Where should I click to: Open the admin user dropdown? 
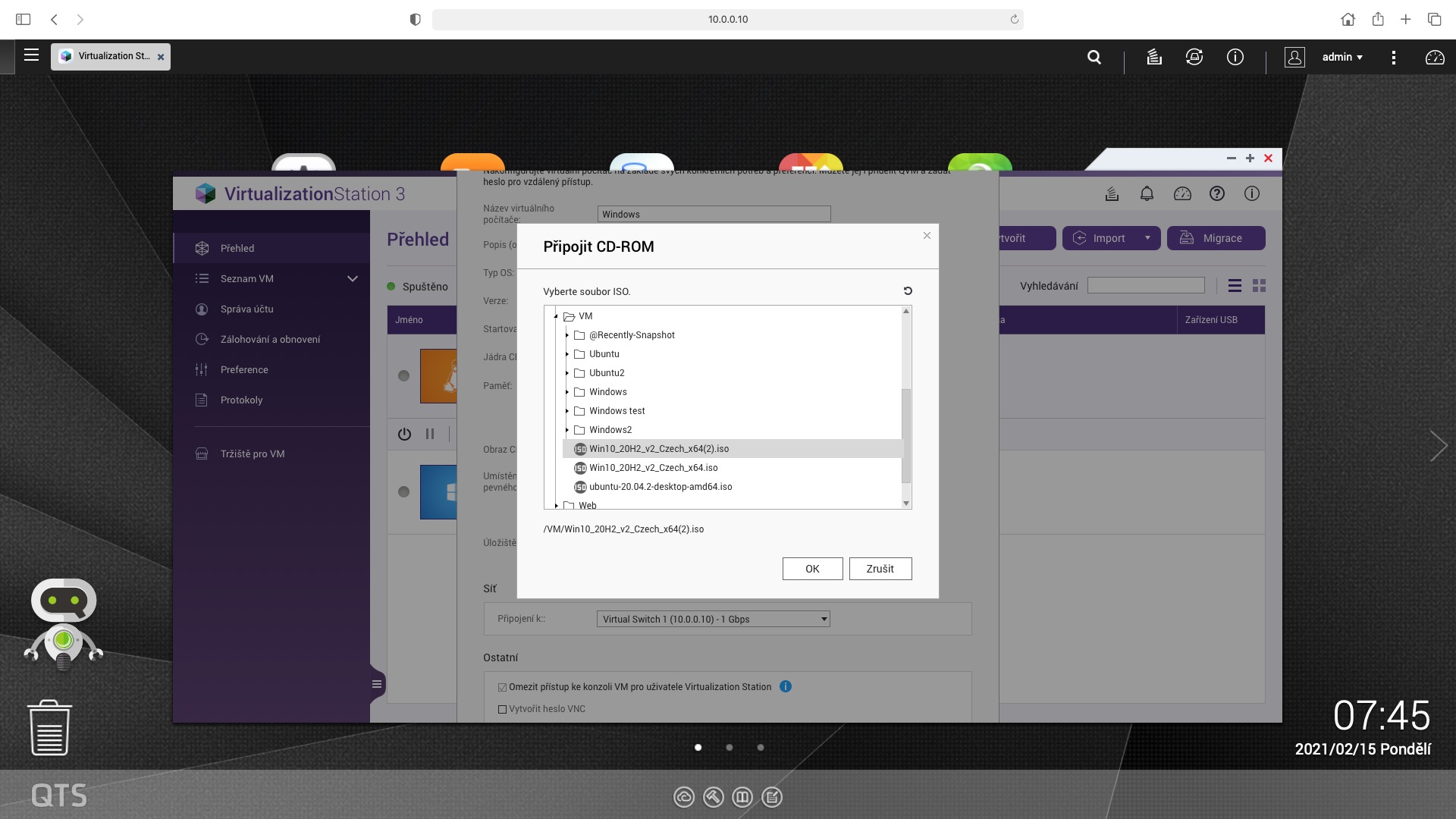1342,57
